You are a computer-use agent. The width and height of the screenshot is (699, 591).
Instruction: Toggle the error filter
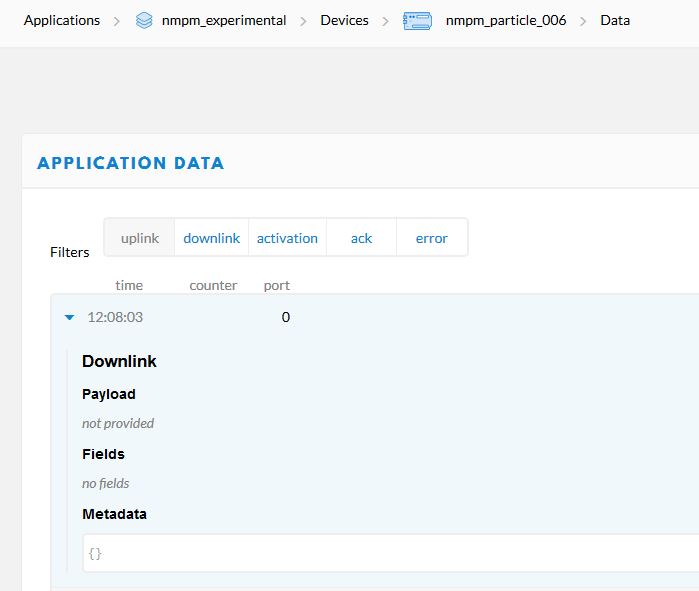(432, 238)
